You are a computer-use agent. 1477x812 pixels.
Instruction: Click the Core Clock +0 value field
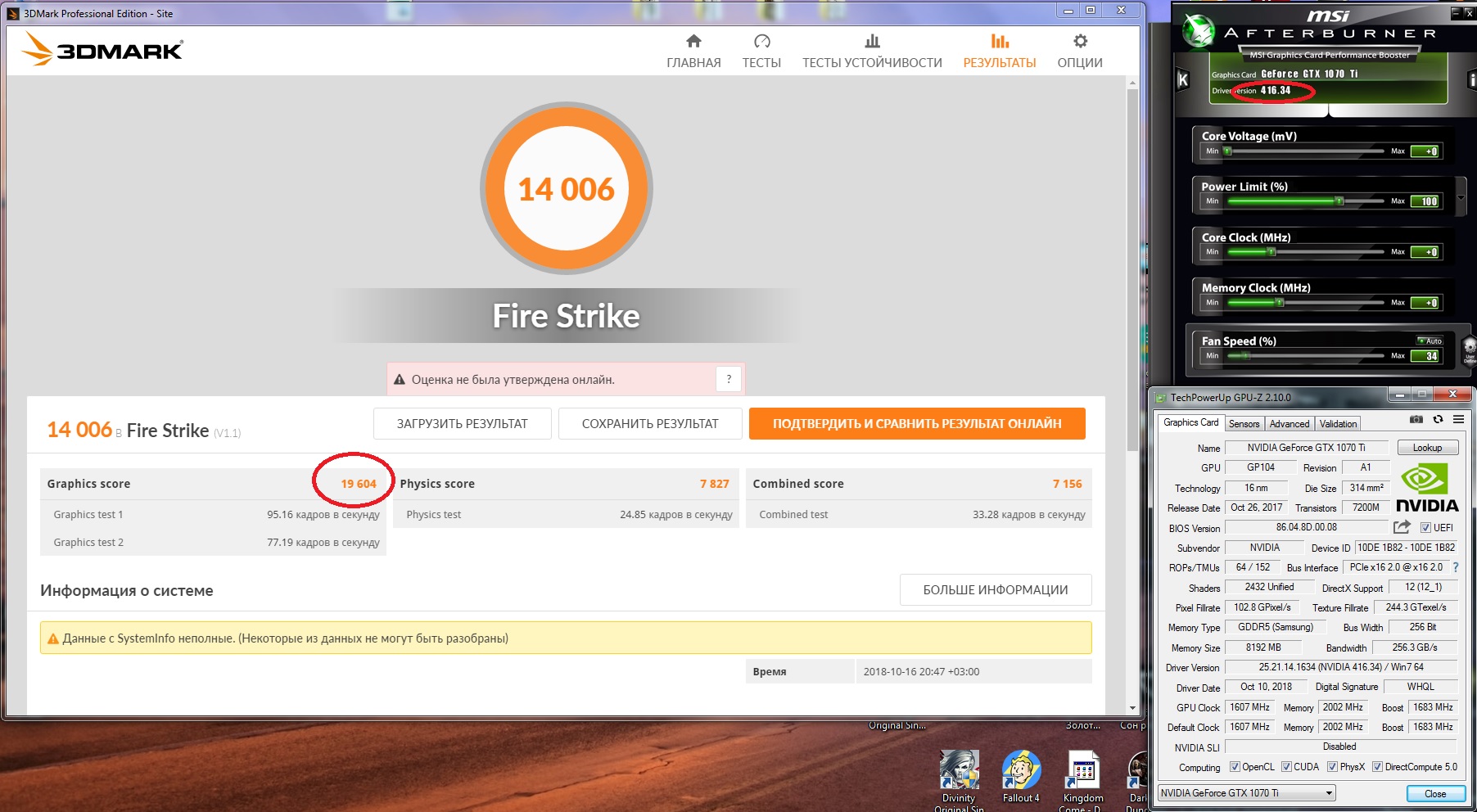[1425, 252]
